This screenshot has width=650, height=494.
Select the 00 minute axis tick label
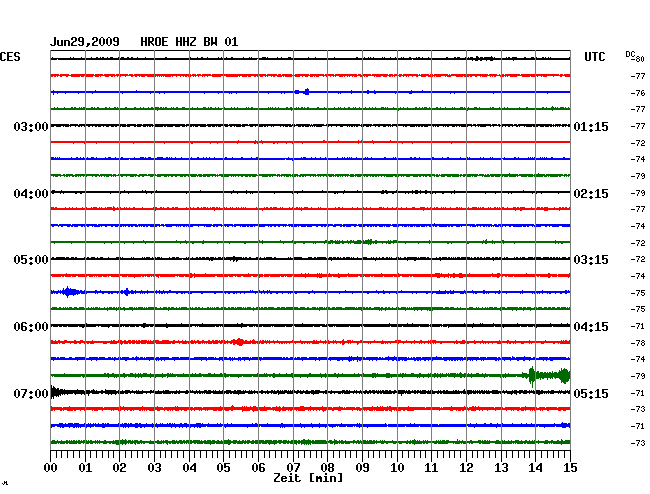(x=51, y=468)
